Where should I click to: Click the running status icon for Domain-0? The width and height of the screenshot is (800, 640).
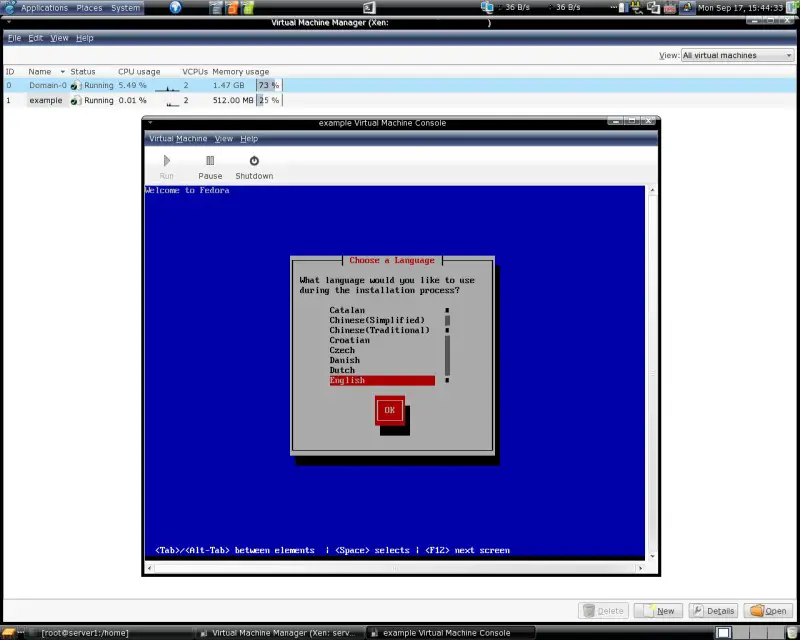pos(76,86)
